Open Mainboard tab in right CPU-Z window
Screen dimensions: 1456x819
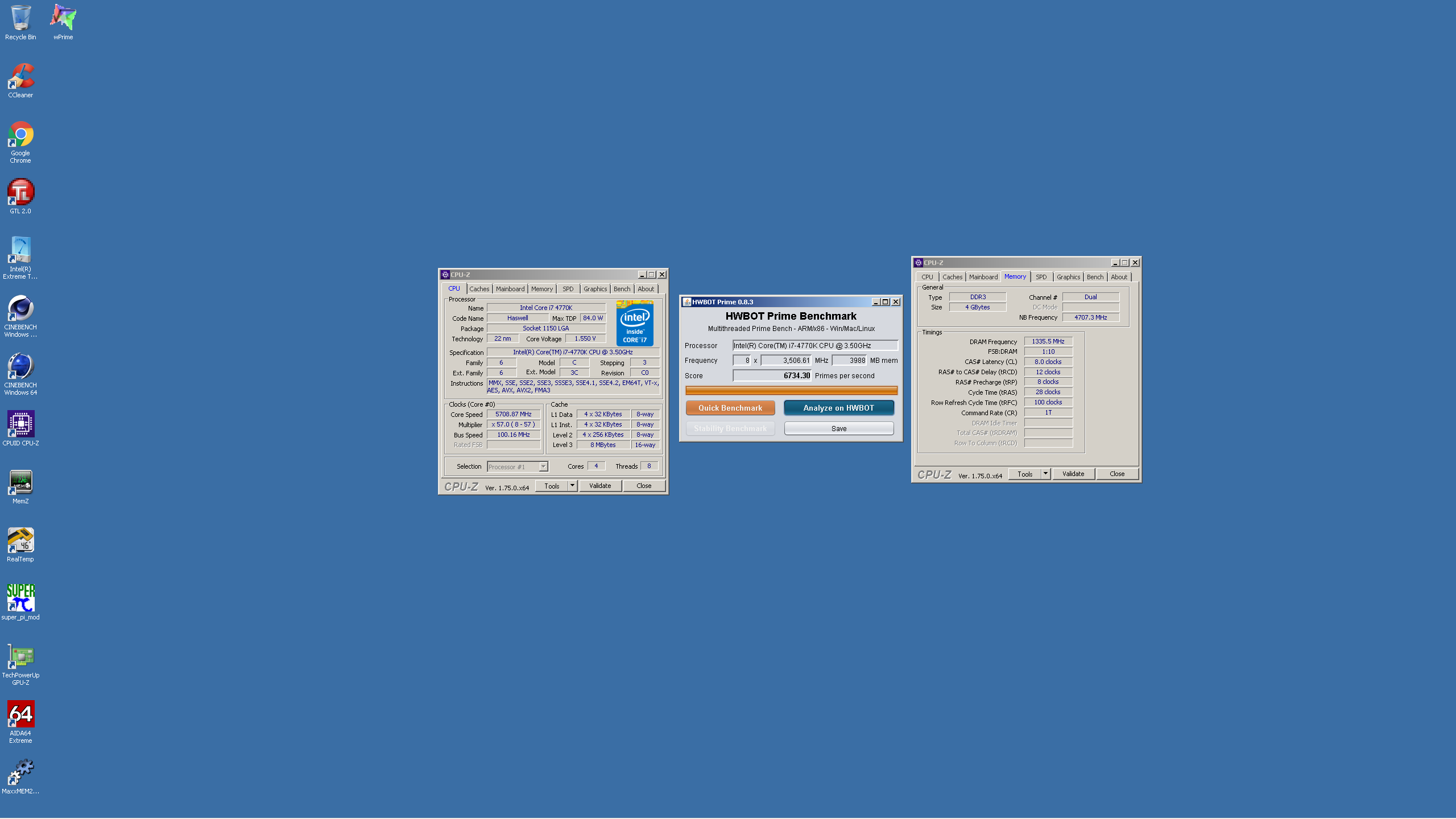click(x=983, y=277)
